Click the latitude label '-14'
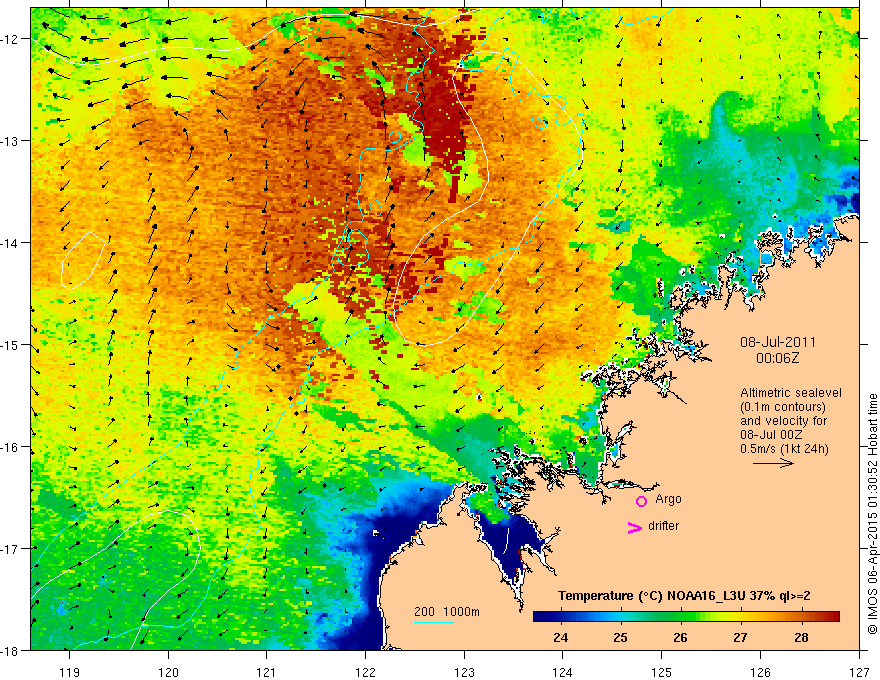The width and height of the screenshot is (880, 680). pos(10,243)
